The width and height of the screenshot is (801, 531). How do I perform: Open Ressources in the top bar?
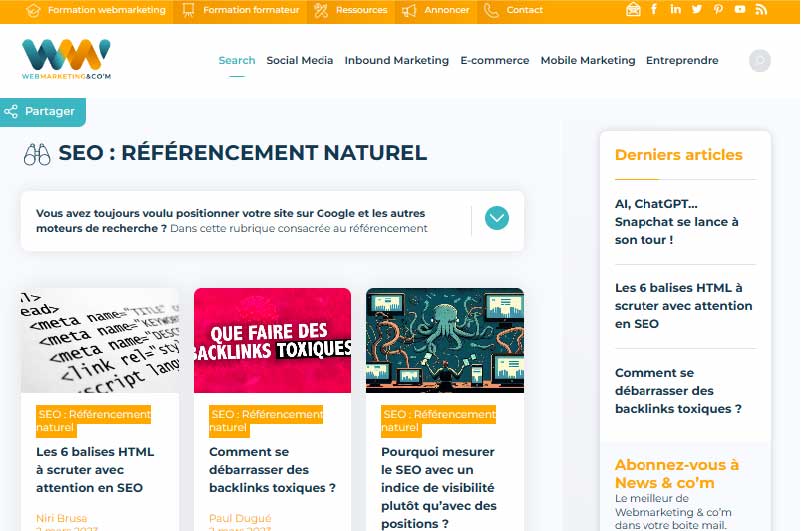pyautogui.click(x=361, y=10)
